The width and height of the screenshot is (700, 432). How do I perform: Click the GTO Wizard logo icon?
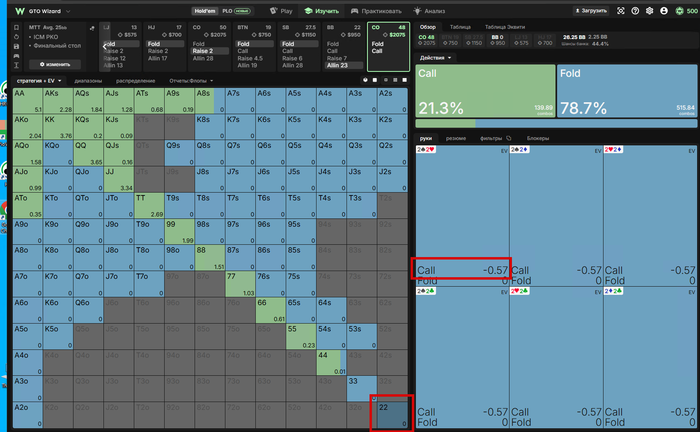(x=20, y=11)
